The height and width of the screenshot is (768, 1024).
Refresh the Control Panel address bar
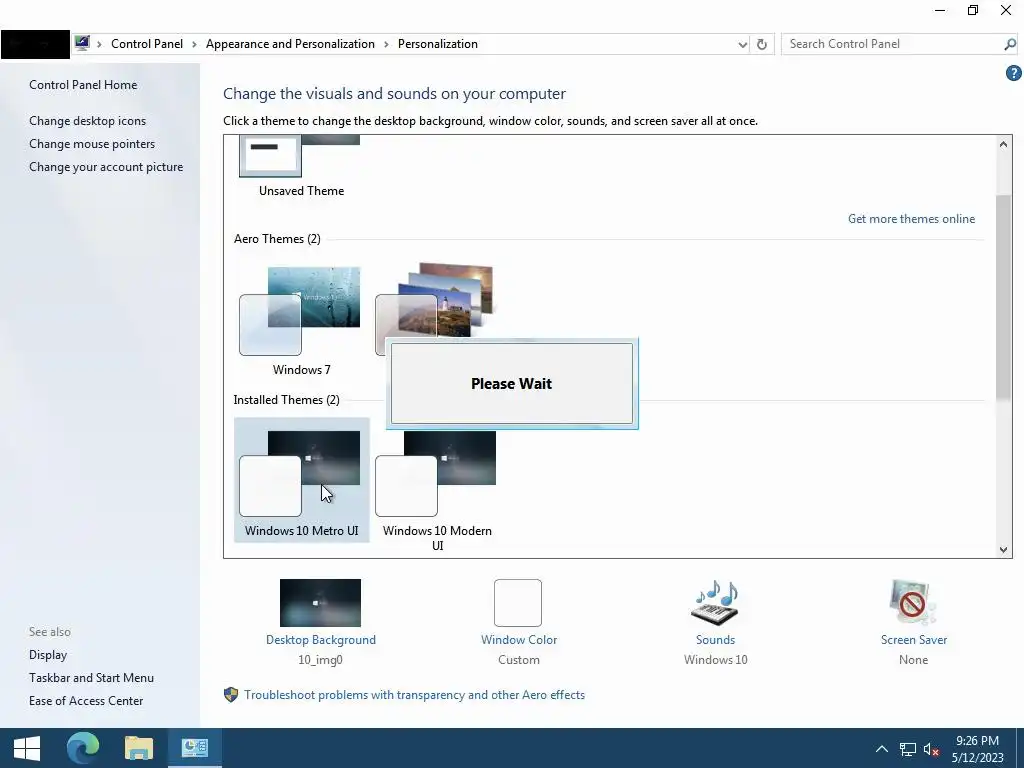[761, 44]
